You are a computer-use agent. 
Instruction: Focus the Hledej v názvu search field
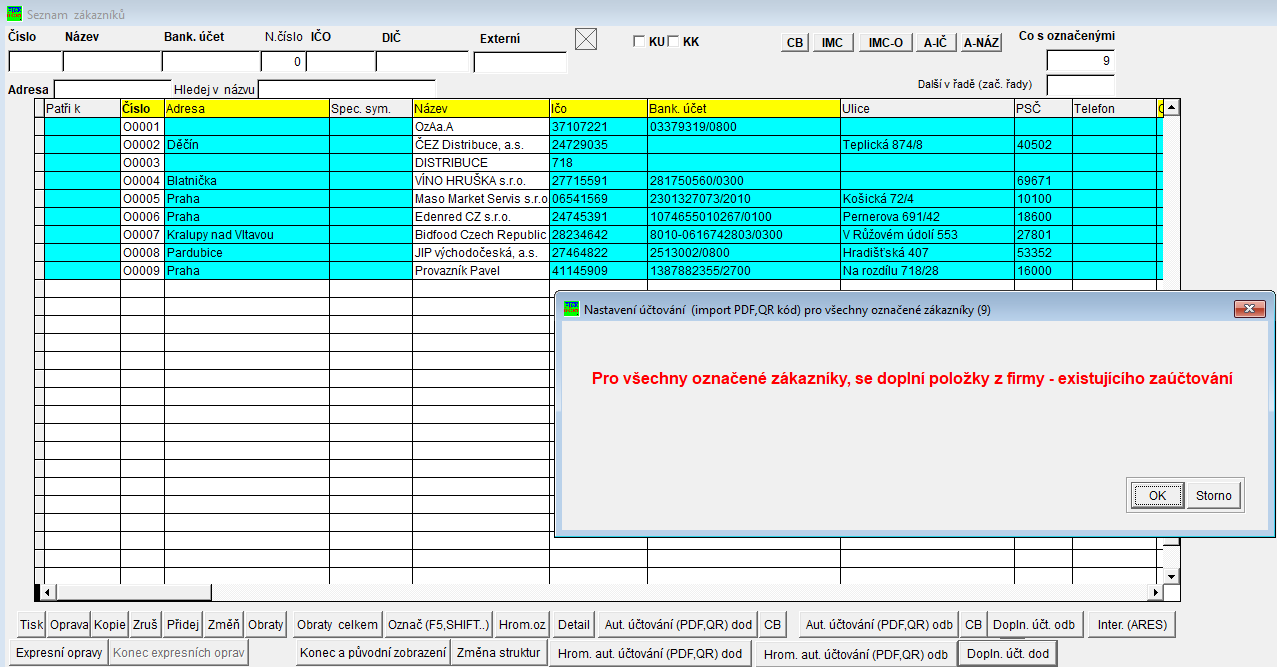[x=346, y=89]
